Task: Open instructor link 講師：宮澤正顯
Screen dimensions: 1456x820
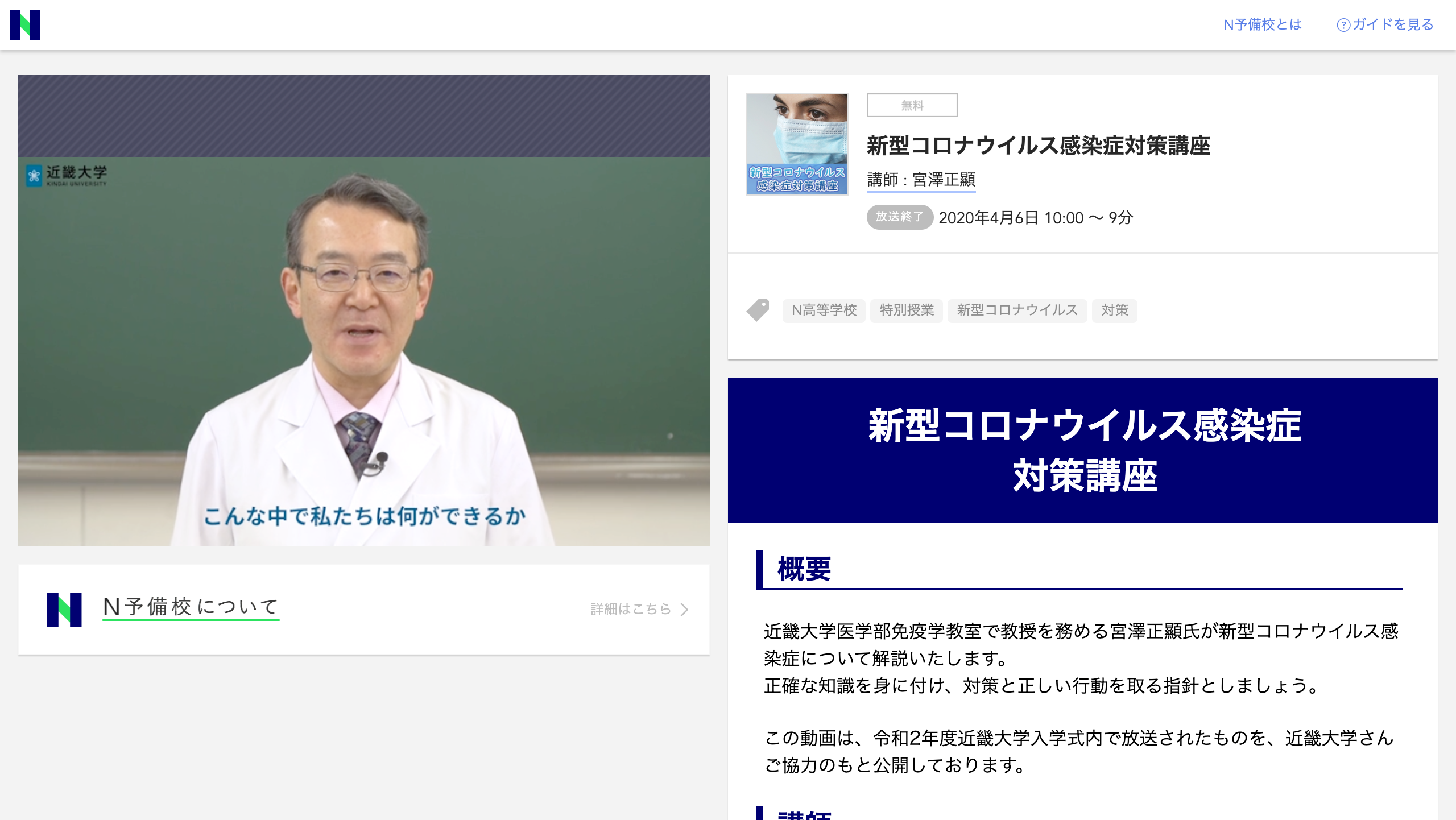Action: [x=921, y=180]
